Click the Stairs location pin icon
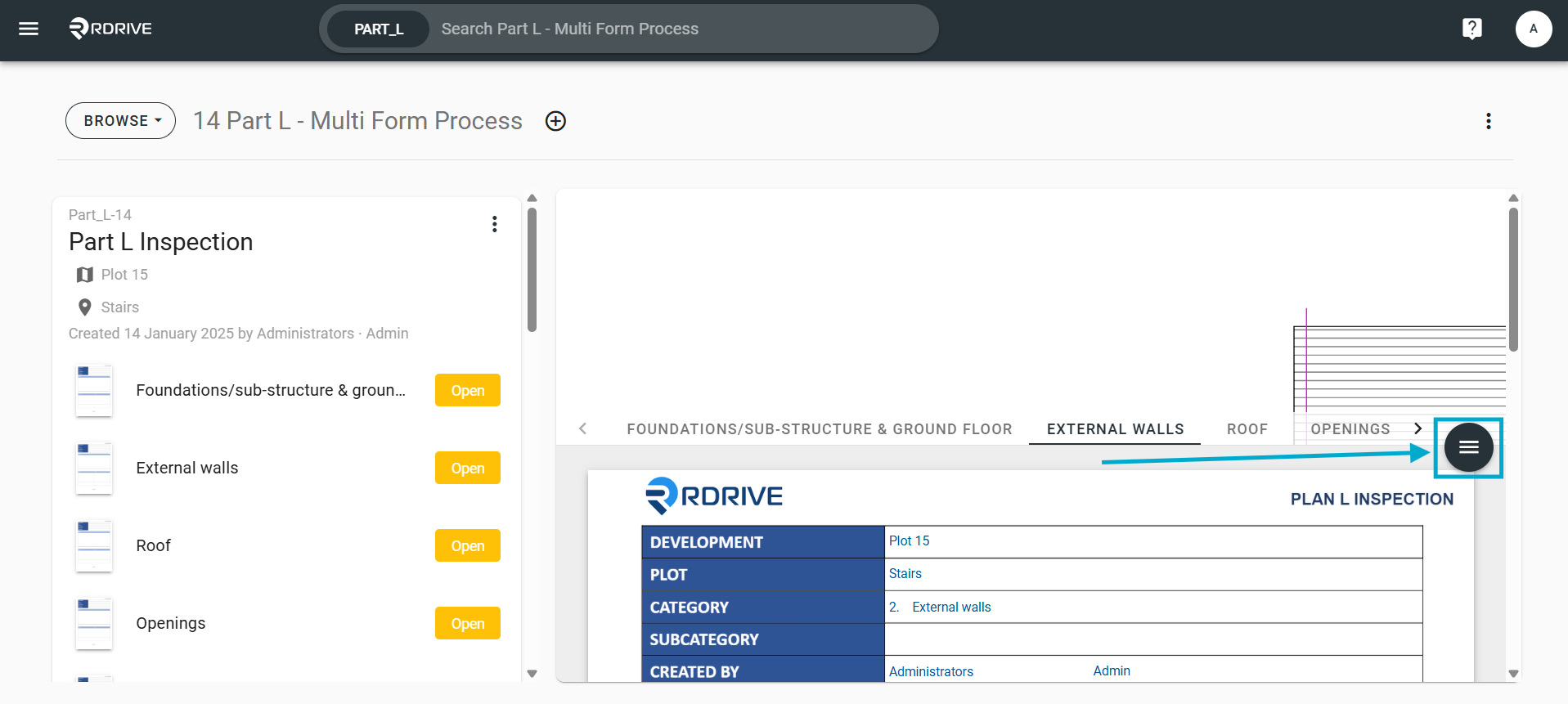 coord(84,307)
